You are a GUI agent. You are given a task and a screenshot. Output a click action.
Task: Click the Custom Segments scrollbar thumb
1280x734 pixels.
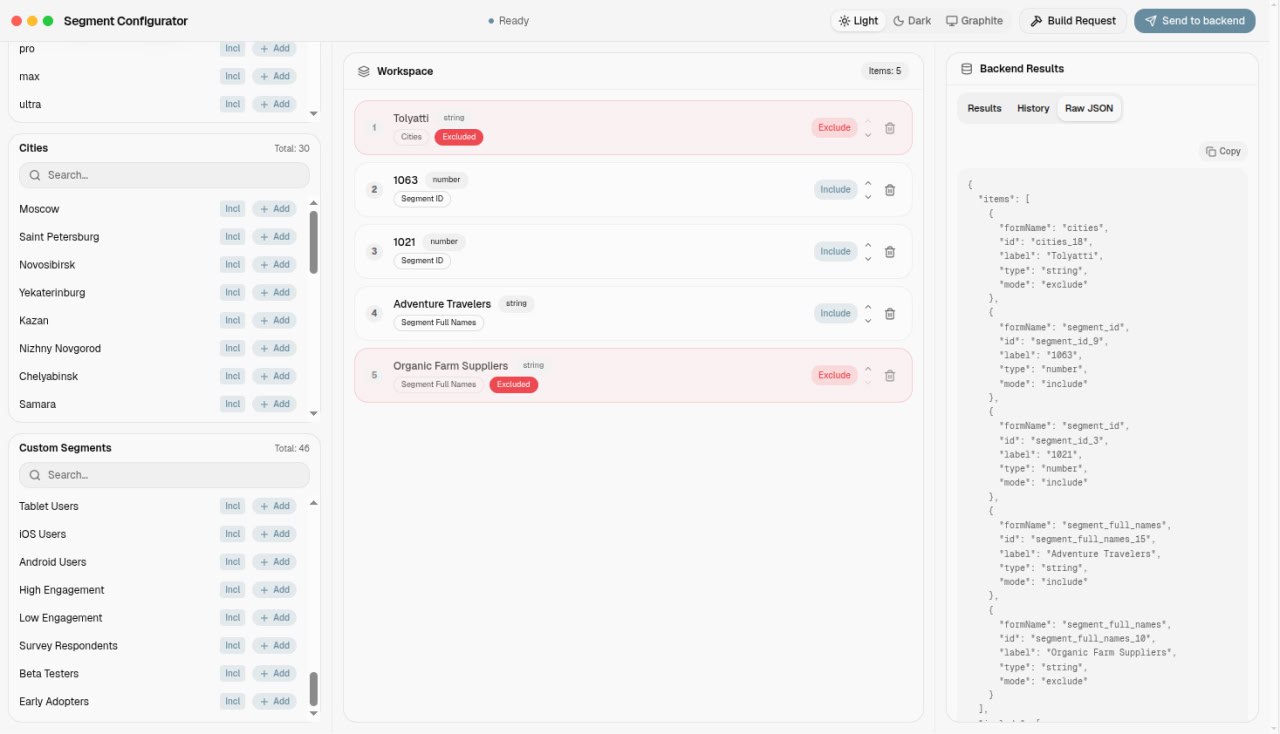[313, 689]
